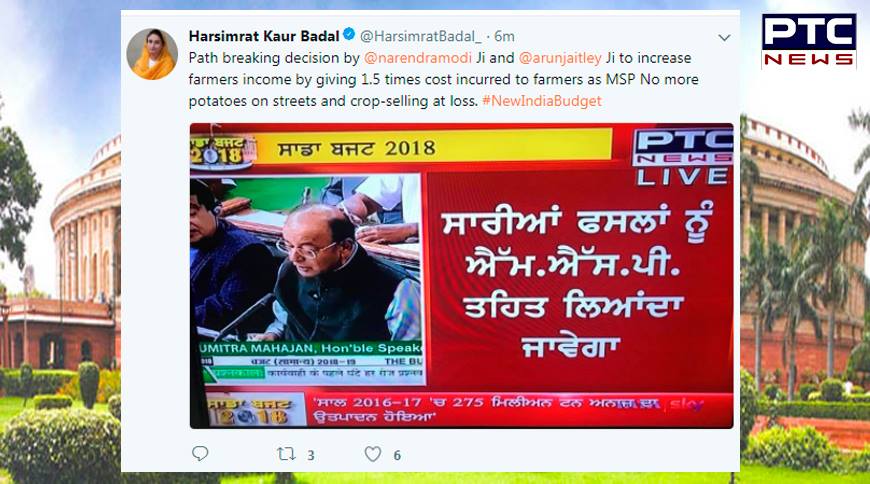Click the retweet arrows icon
The width and height of the screenshot is (870, 484).
pyautogui.click(x=286, y=454)
